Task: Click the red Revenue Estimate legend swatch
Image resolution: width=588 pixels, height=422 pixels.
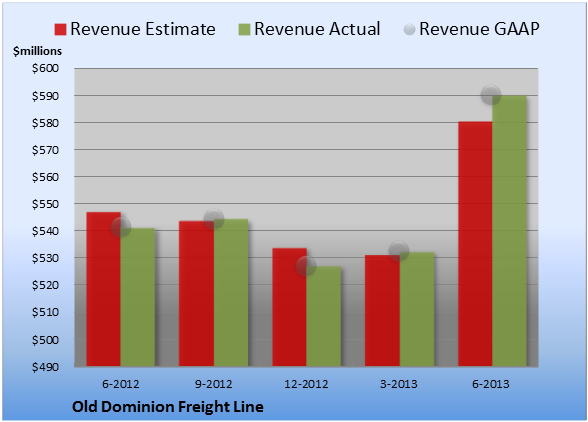Action: pyautogui.click(x=60, y=30)
